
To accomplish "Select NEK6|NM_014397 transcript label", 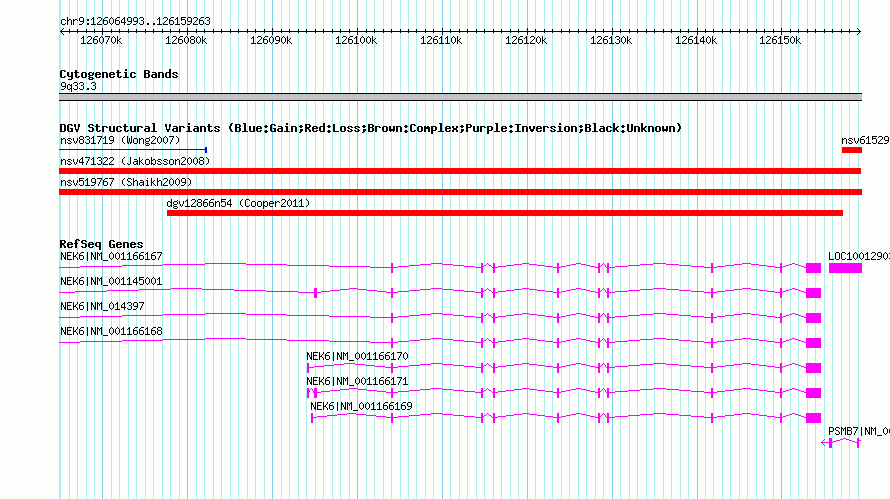I will 102,306.
